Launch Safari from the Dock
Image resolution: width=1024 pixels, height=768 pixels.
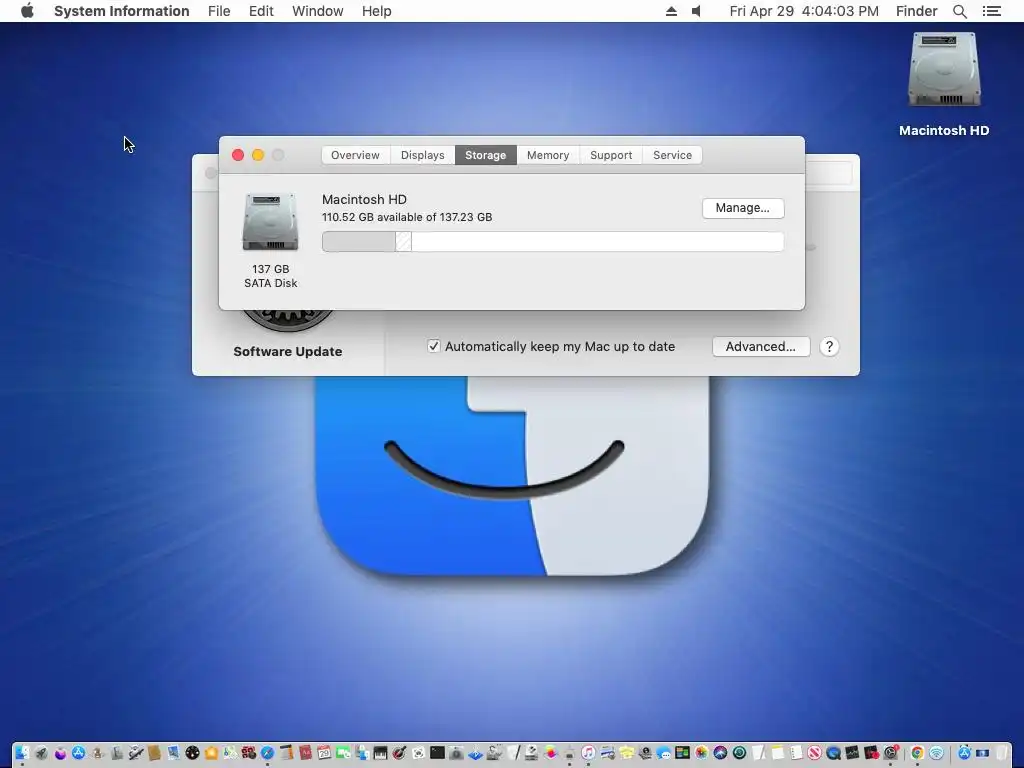click(x=267, y=753)
